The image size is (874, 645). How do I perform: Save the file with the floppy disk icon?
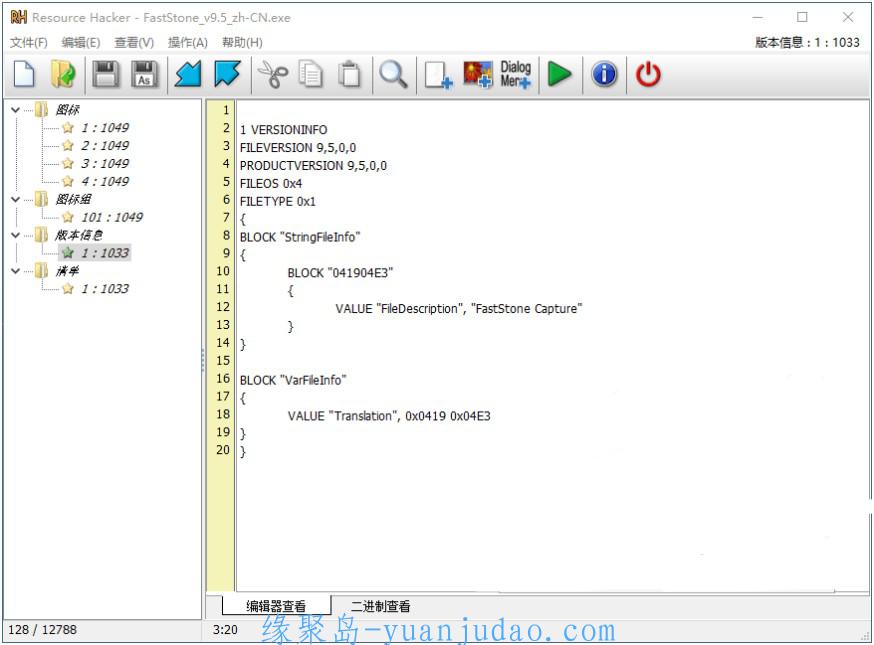click(x=105, y=74)
